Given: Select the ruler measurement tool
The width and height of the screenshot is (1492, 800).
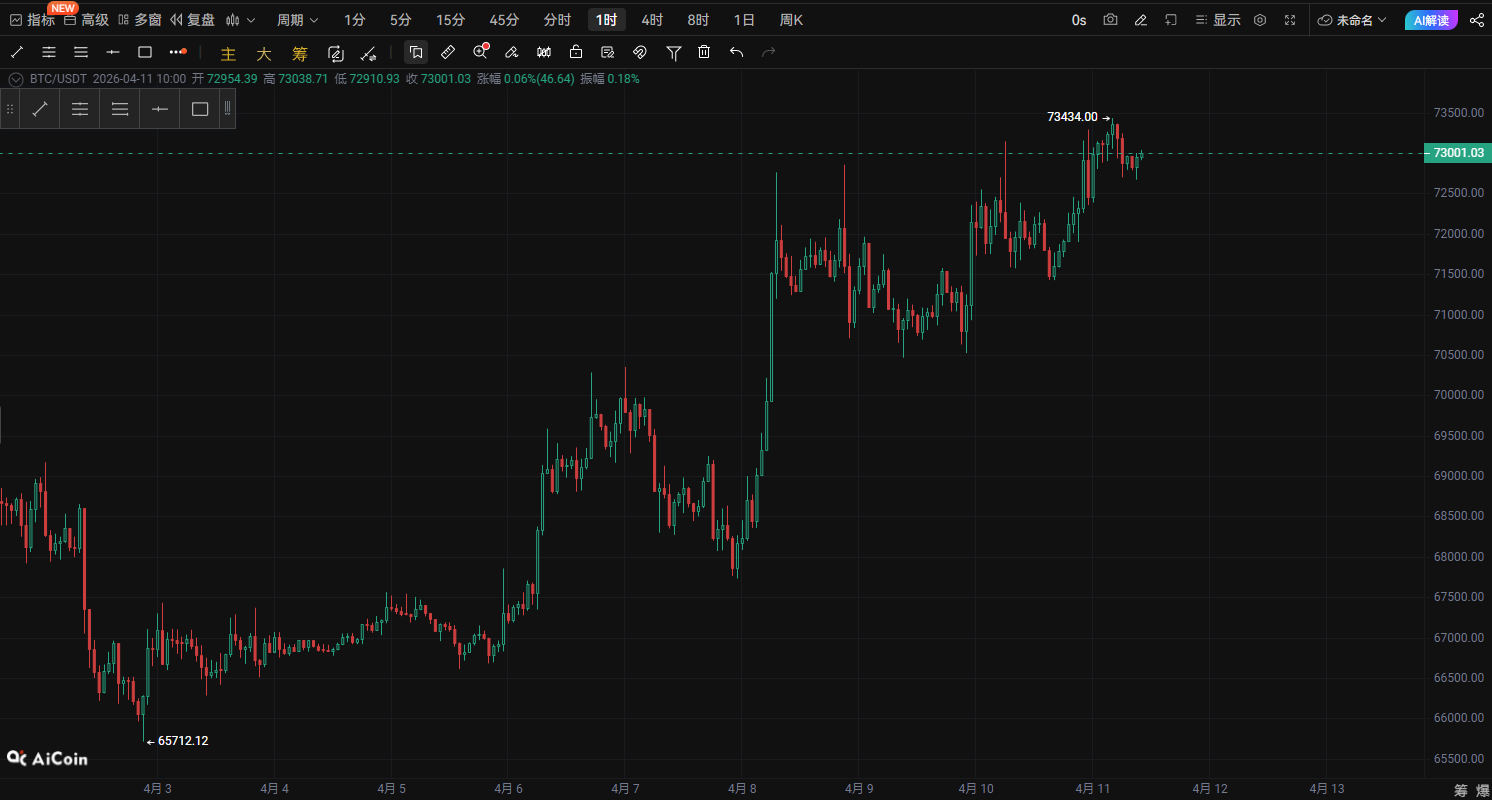Looking at the screenshot, I should pyautogui.click(x=448, y=52).
